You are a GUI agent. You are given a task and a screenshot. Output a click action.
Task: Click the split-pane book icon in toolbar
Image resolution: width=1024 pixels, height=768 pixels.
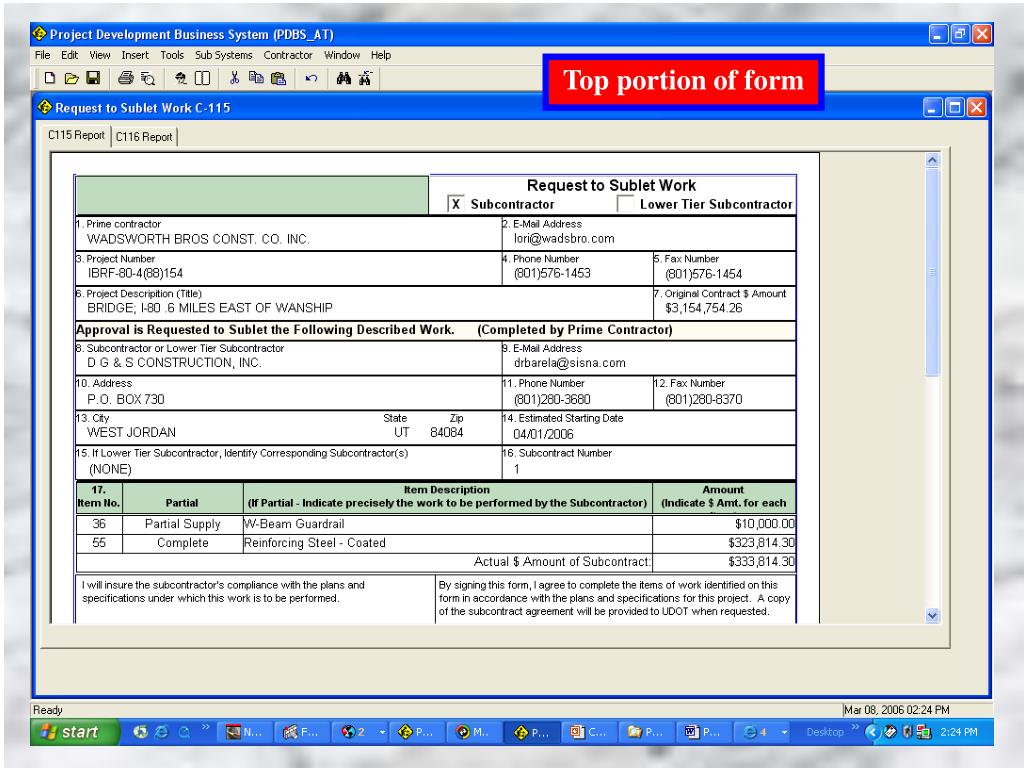202,78
